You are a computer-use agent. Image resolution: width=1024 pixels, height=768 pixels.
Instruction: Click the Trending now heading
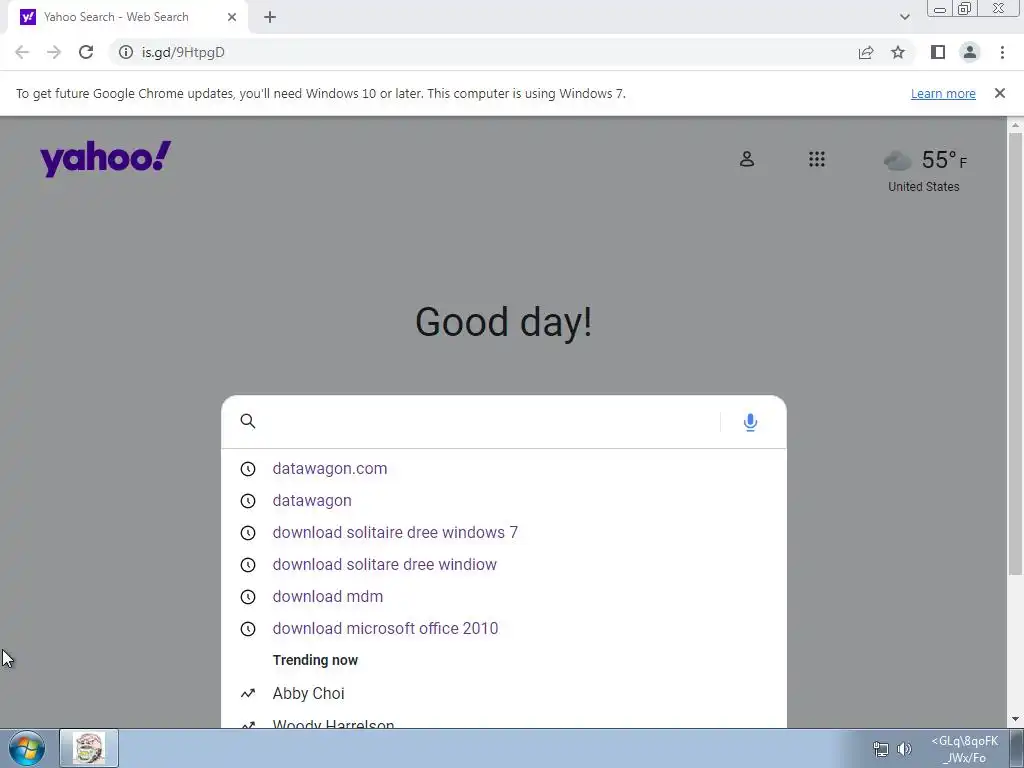pyautogui.click(x=315, y=660)
